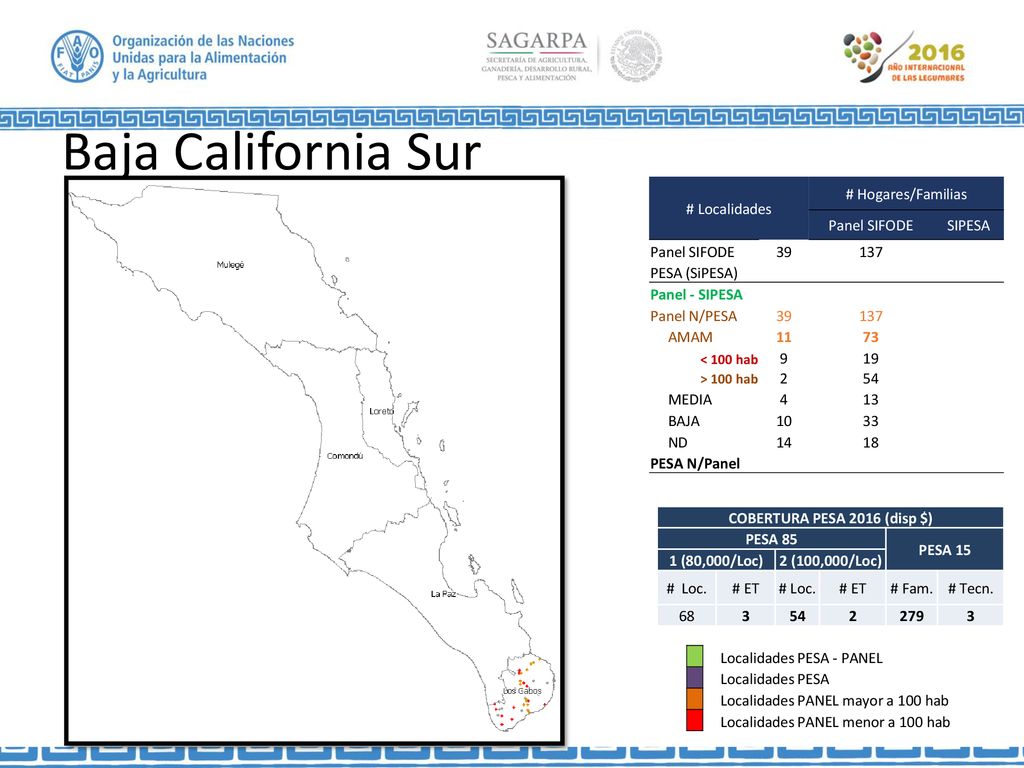Image resolution: width=1024 pixels, height=768 pixels.
Task: Click the "Mulegé" label on the map
Action: (x=231, y=264)
